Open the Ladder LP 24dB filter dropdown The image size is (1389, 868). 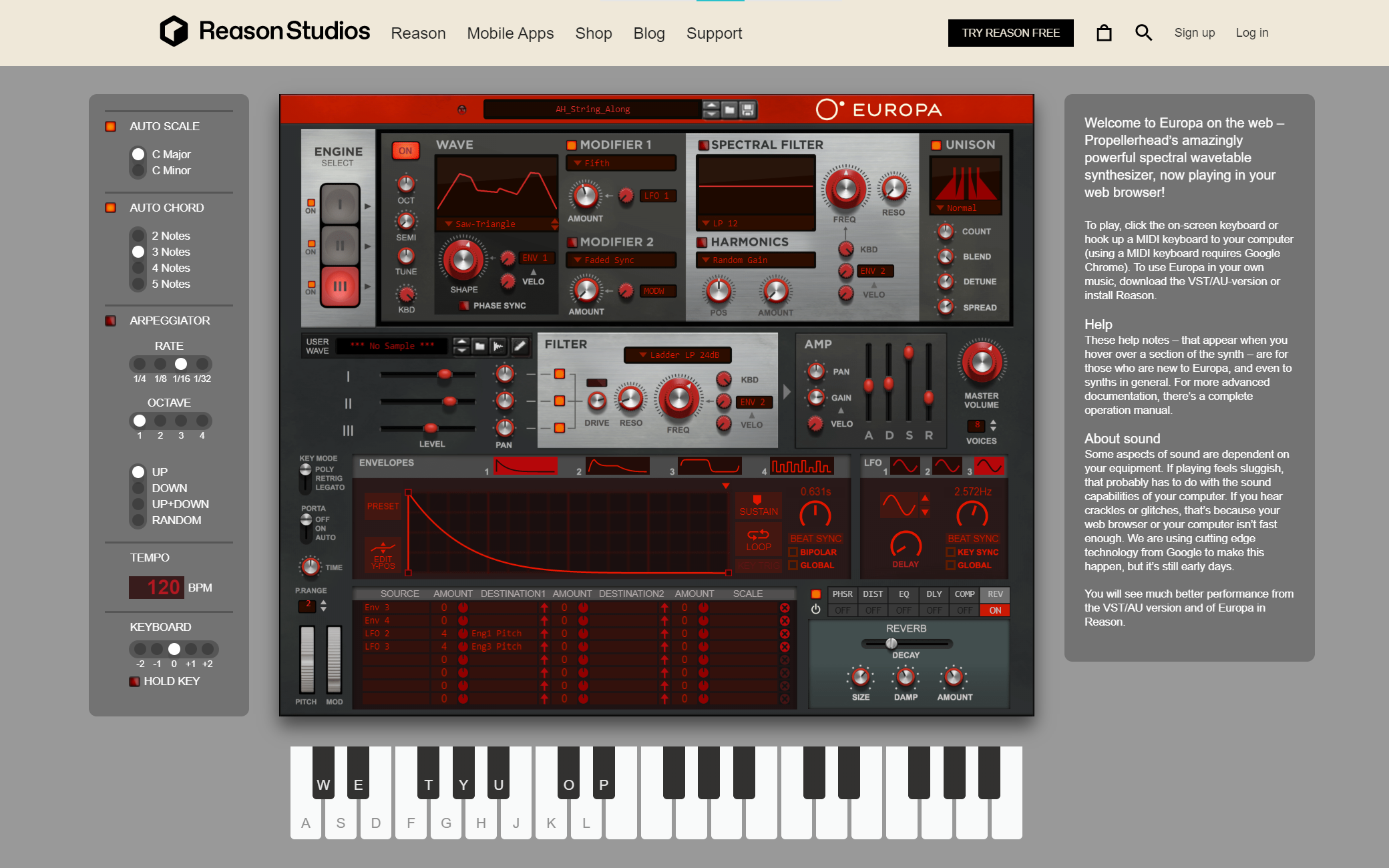pyautogui.click(x=677, y=355)
